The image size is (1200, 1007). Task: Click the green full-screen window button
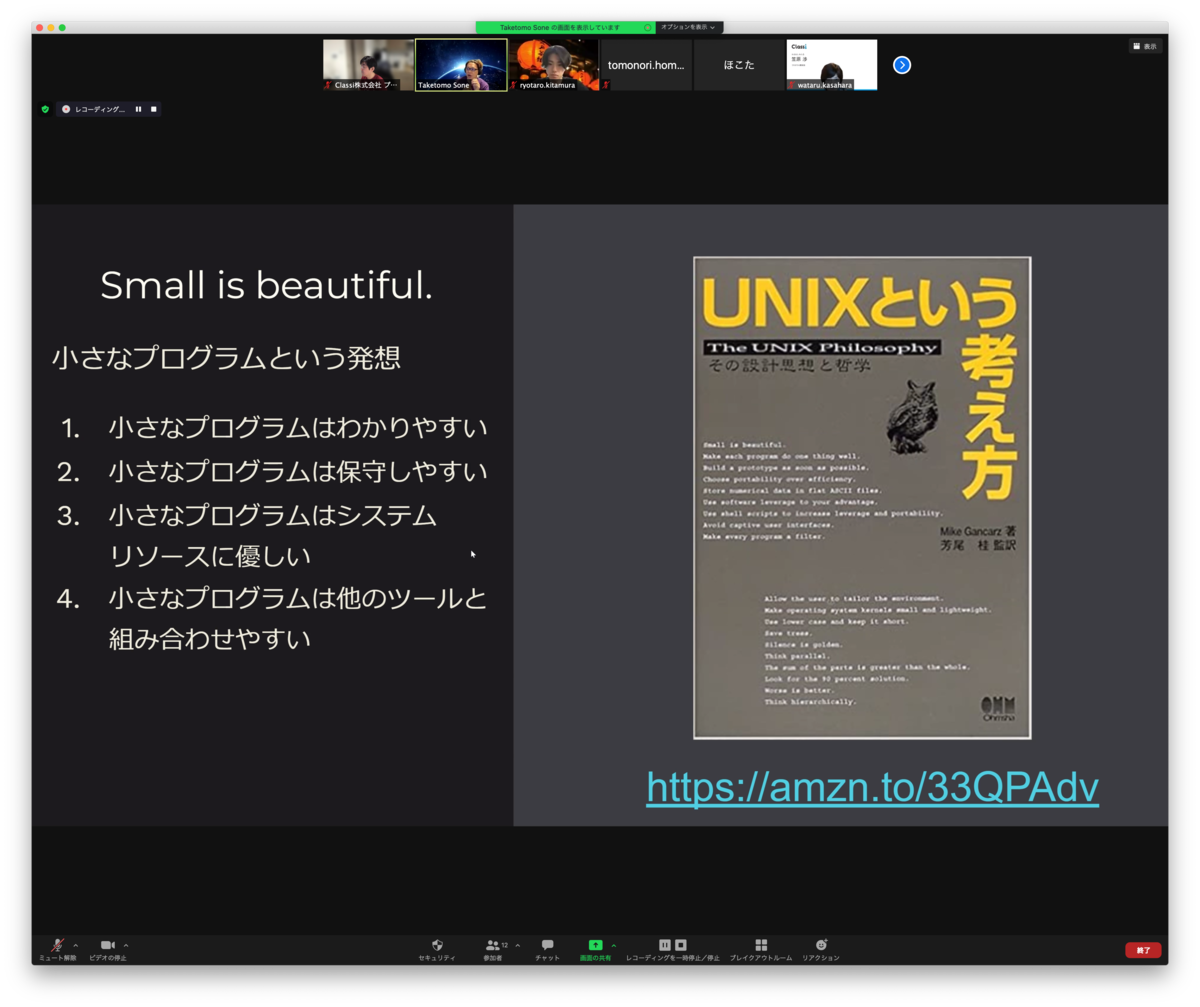(x=62, y=27)
